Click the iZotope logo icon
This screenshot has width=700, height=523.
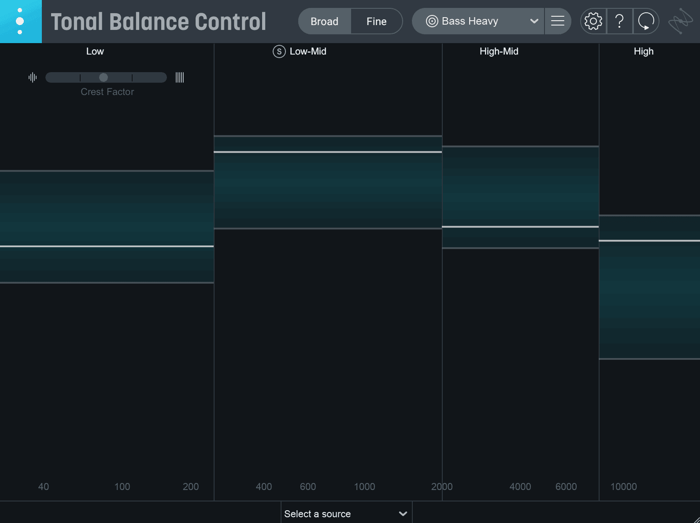(681, 21)
